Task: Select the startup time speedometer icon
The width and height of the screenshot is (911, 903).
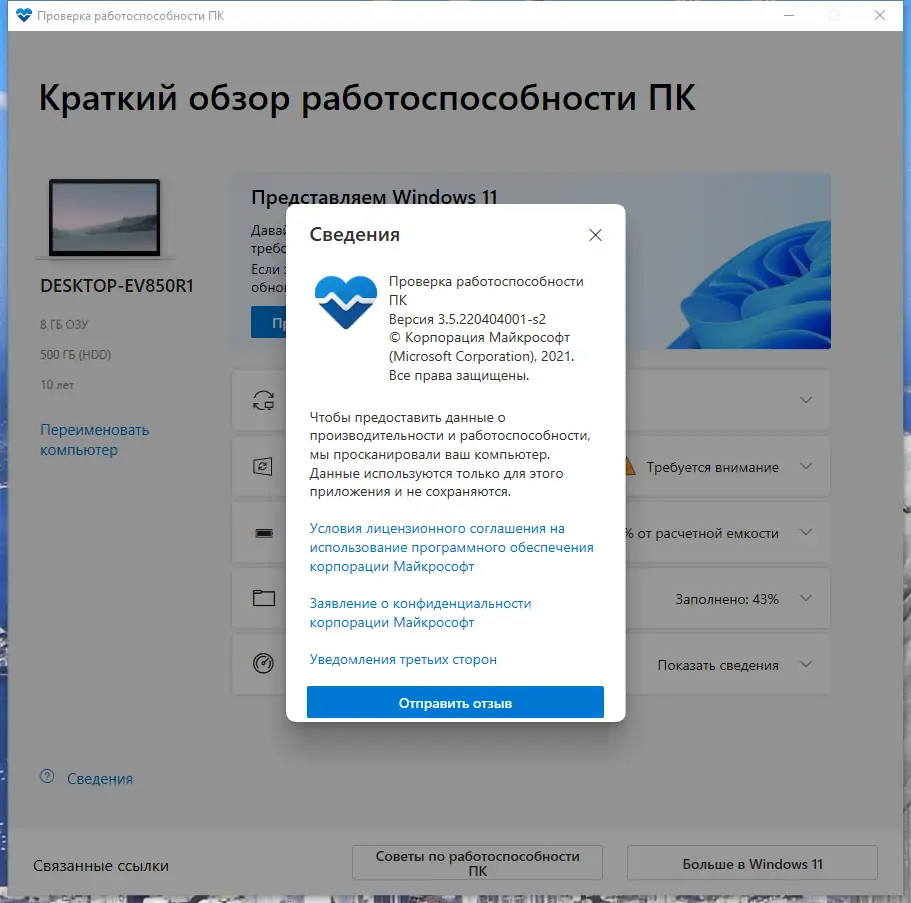Action: (x=263, y=664)
